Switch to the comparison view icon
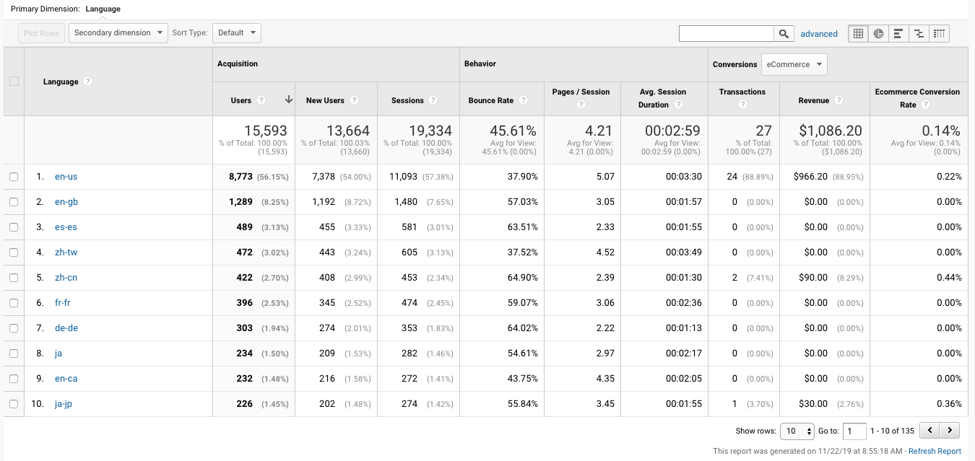This screenshot has width=975, height=461. click(x=918, y=34)
